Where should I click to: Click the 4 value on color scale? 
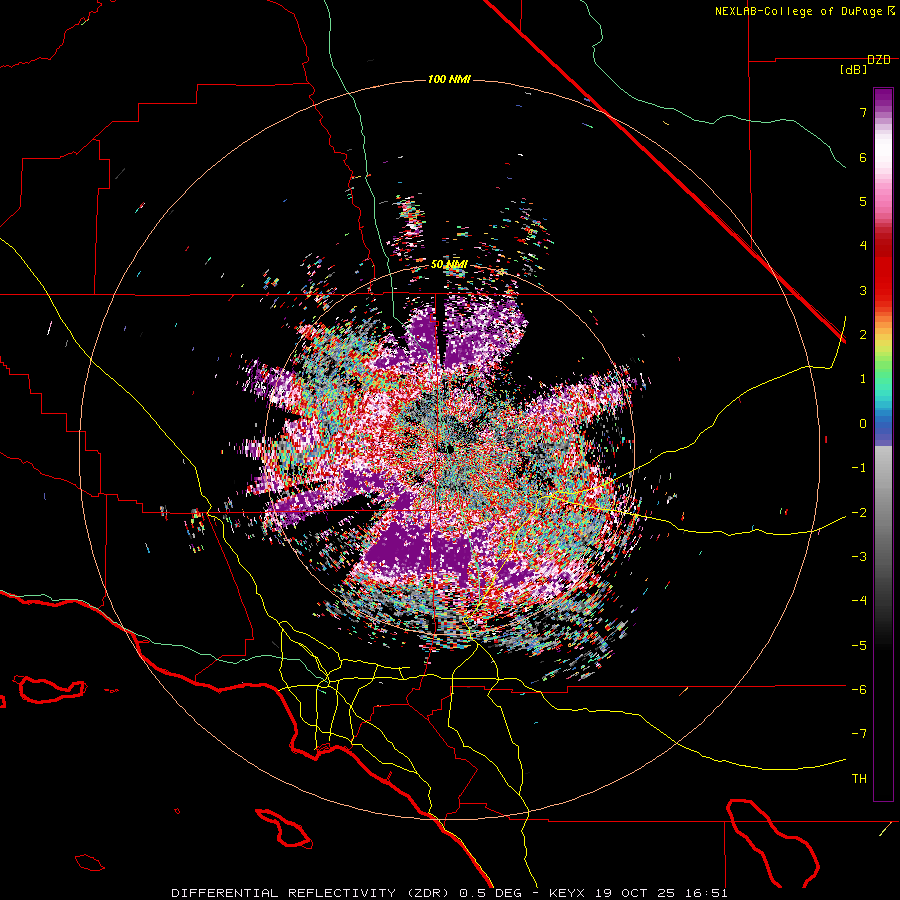pyautogui.click(x=863, y=246)
